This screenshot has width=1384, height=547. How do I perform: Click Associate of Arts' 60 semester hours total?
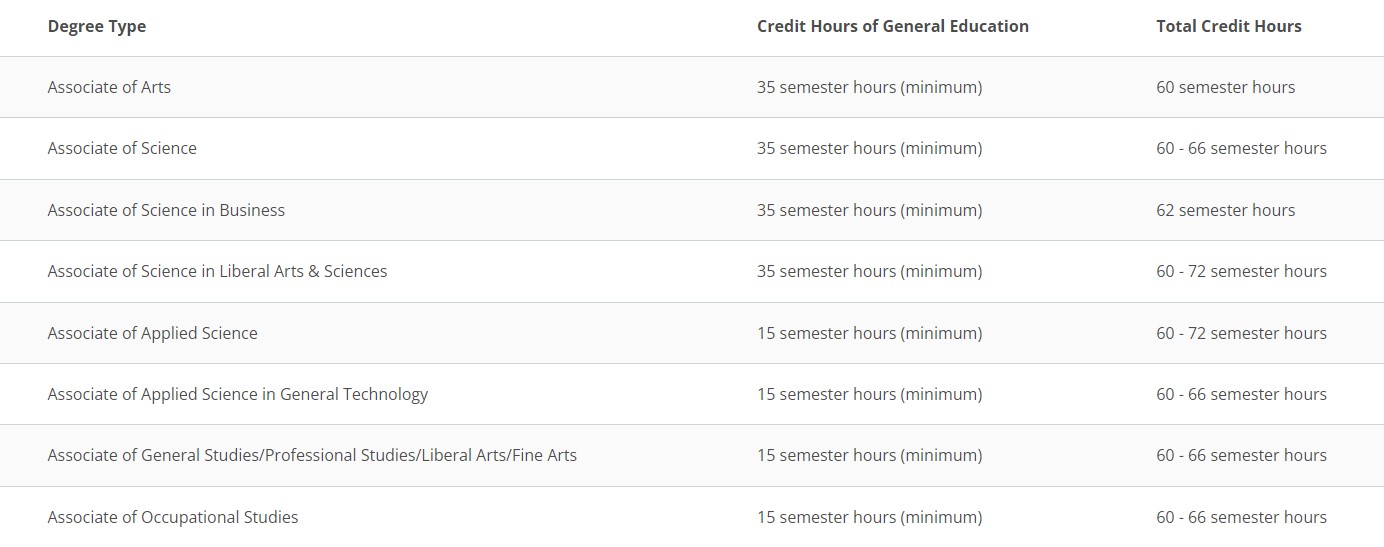[x=1225, y=87]
